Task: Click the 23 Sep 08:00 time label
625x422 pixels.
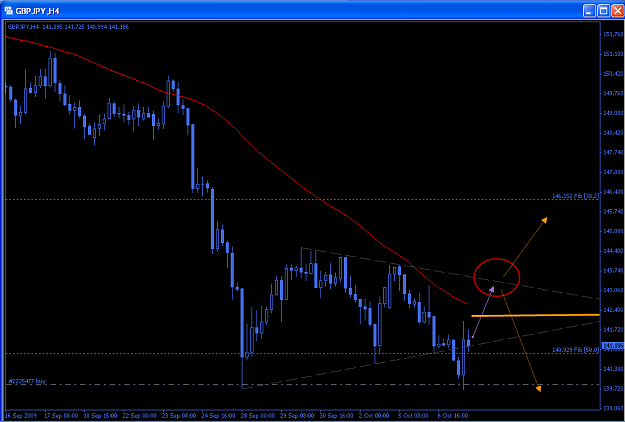Action: coord(178,415)
